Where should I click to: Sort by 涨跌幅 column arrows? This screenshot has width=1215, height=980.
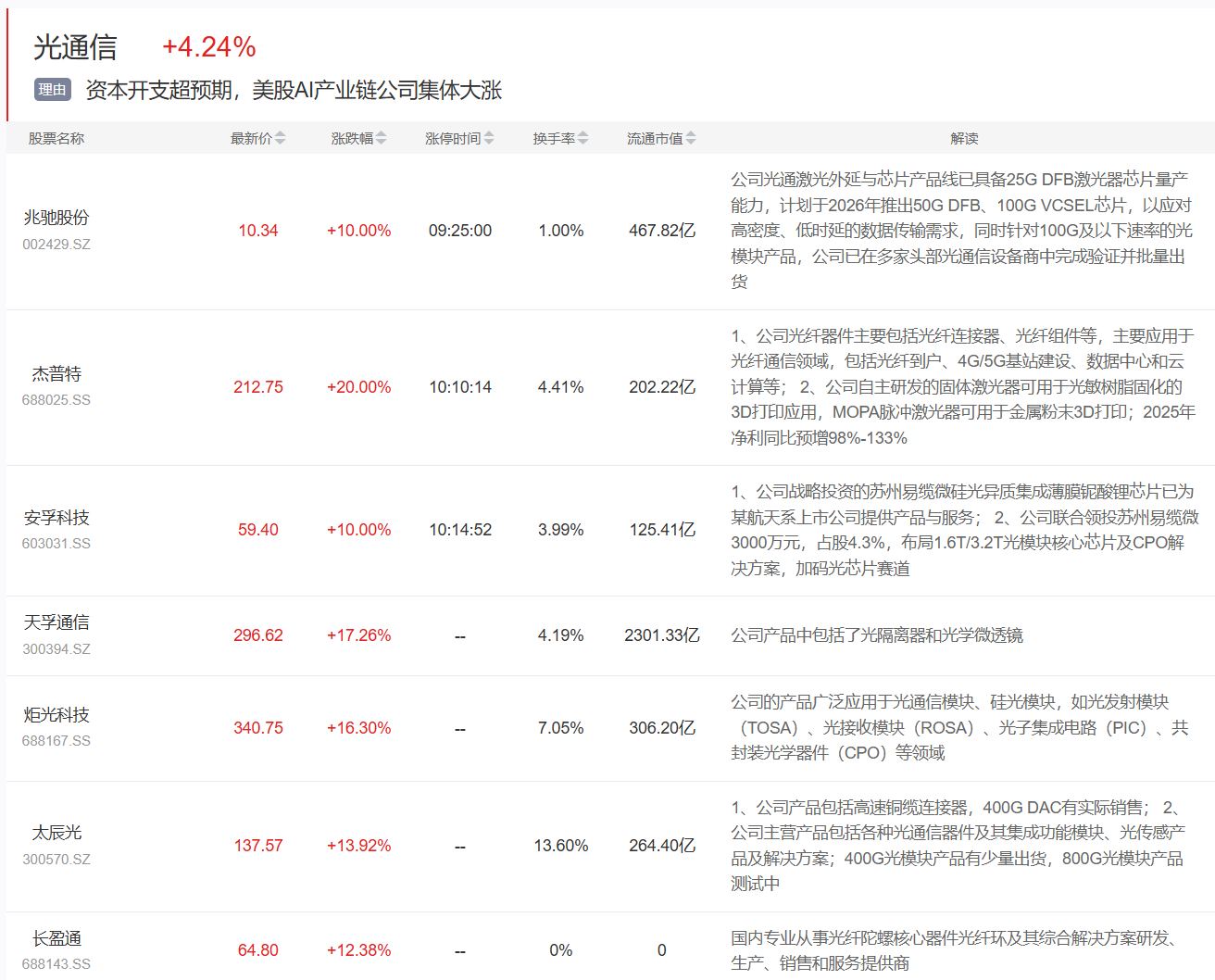[x=381, y=138]
